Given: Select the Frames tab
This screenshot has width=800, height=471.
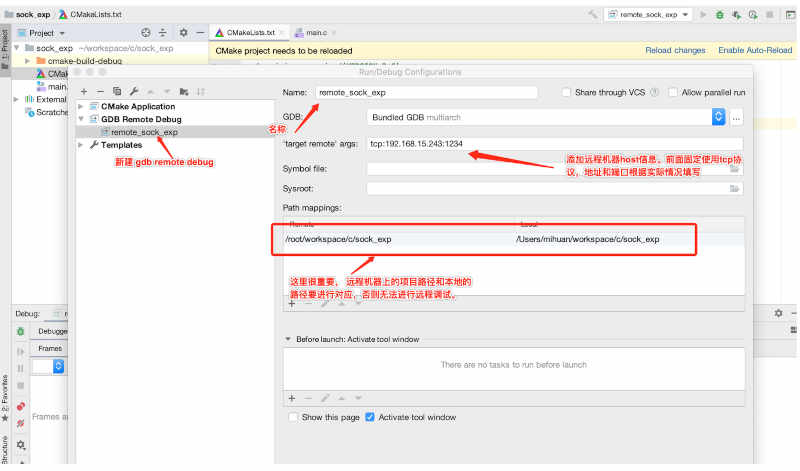Looking at the screenshot, I should [x=50, y=349].
